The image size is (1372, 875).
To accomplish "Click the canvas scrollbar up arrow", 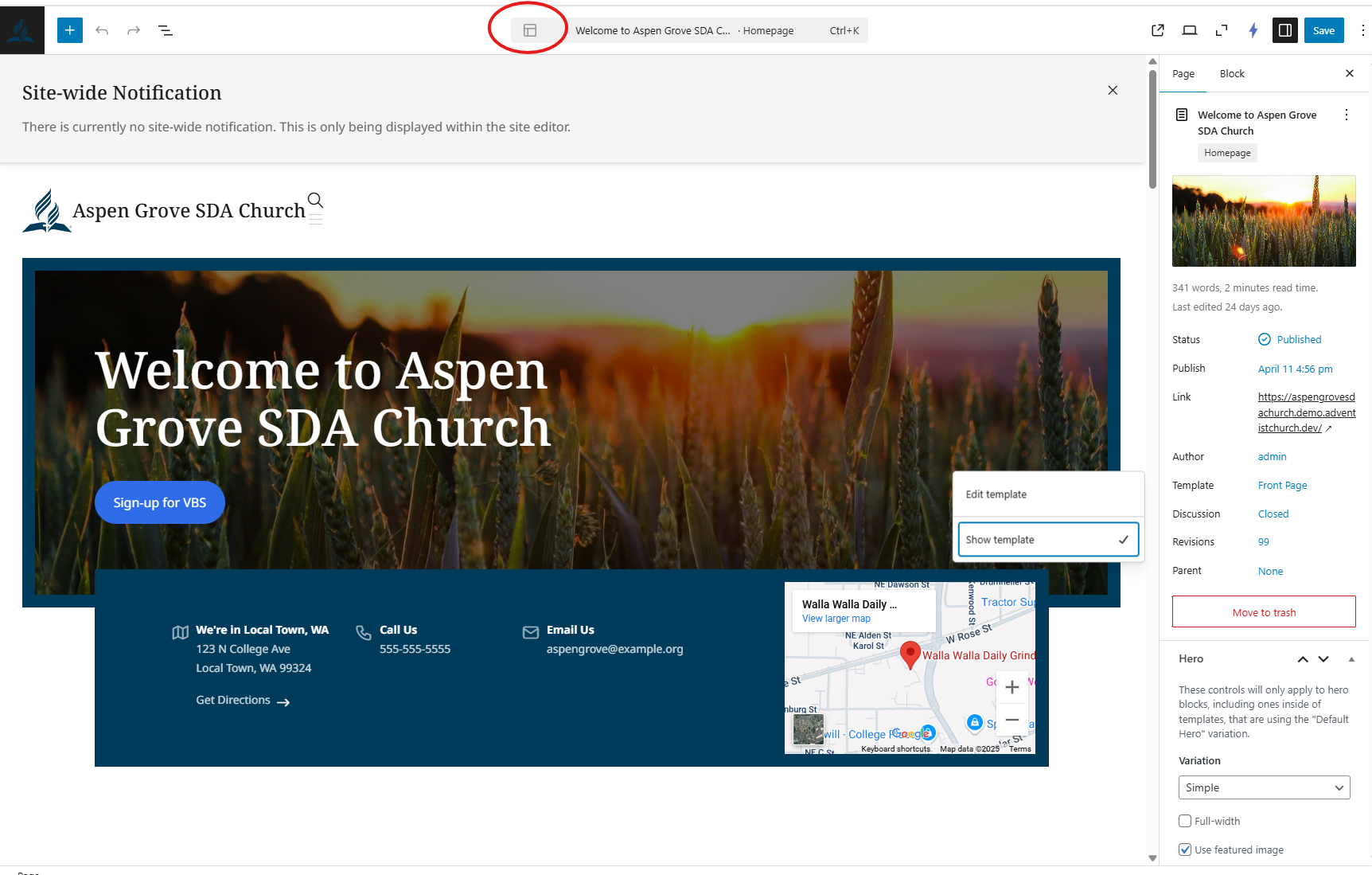I will (1152, 61).
